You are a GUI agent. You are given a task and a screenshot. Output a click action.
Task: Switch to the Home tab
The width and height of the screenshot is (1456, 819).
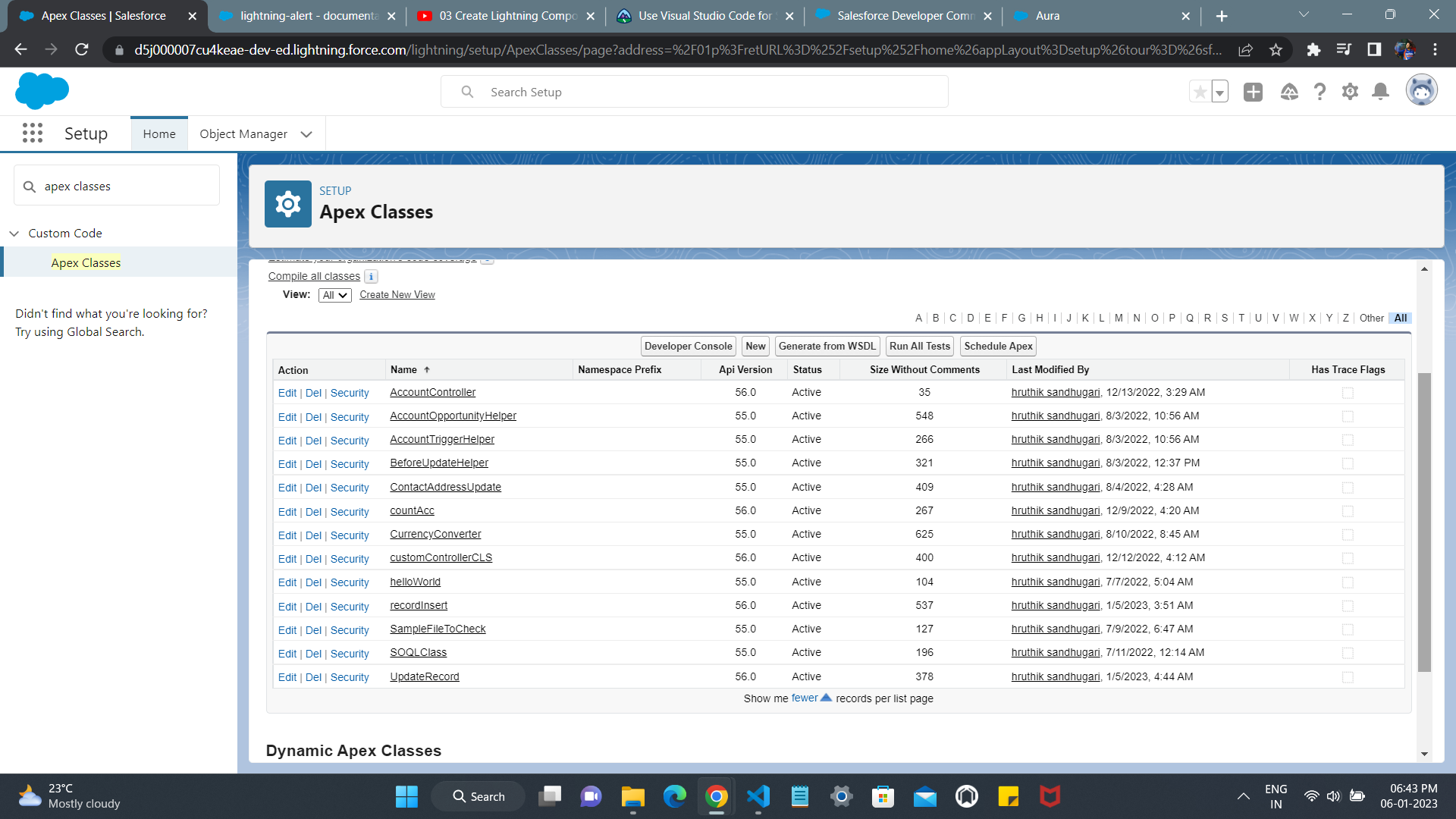[159, 134]
